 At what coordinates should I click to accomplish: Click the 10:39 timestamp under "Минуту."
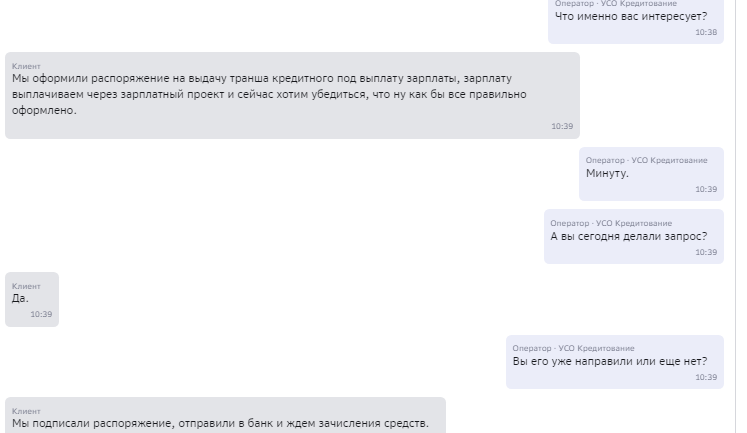pos(706,189)
